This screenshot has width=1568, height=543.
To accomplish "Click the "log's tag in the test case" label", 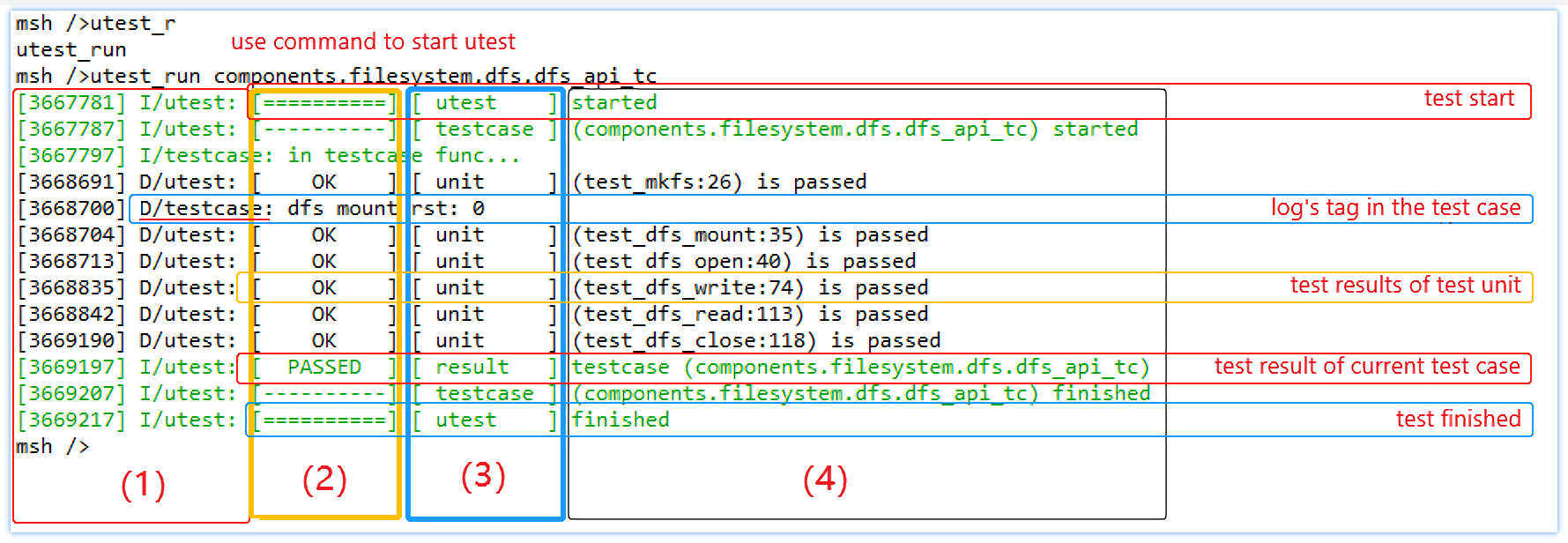I will click(1395, 208).
